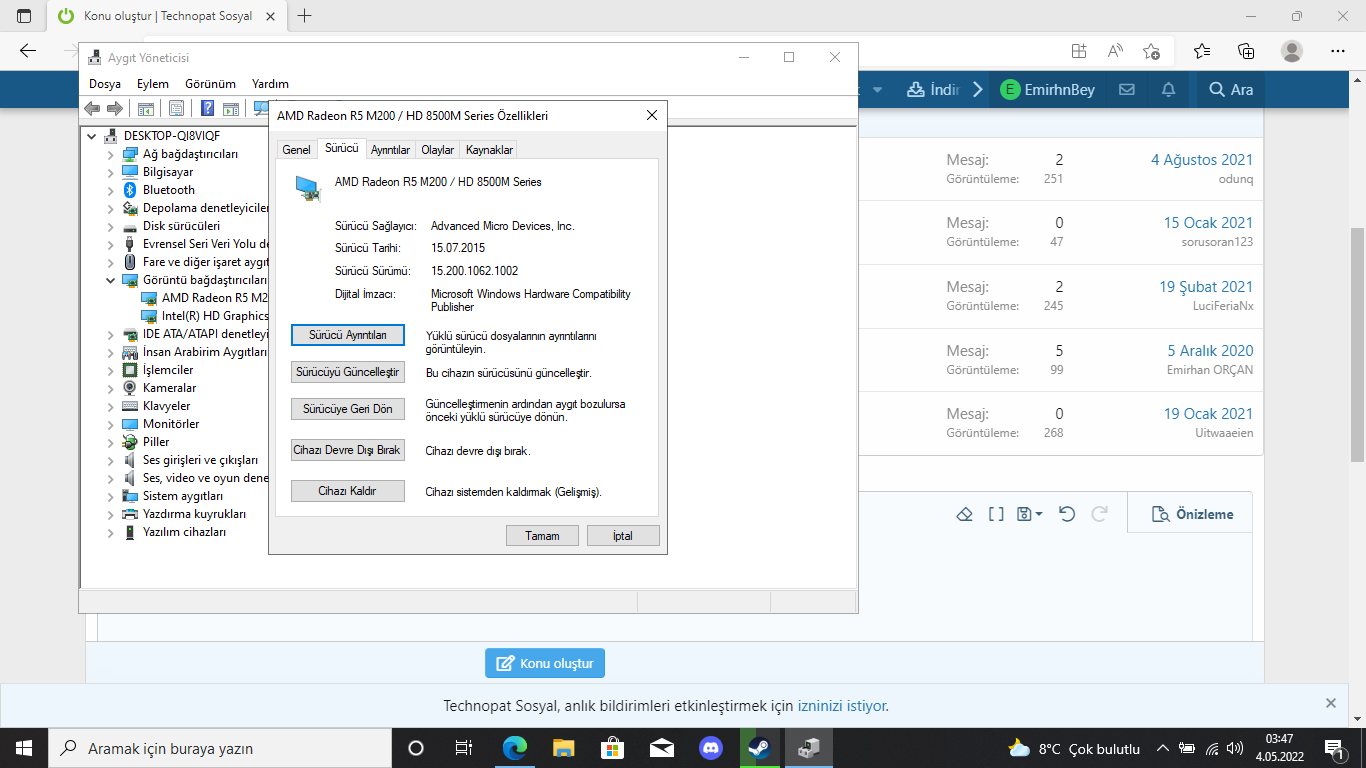The height and width of the screenshot is (768, 1366).
Task: Open the Yardım menu
Action: tap(270, 84)
